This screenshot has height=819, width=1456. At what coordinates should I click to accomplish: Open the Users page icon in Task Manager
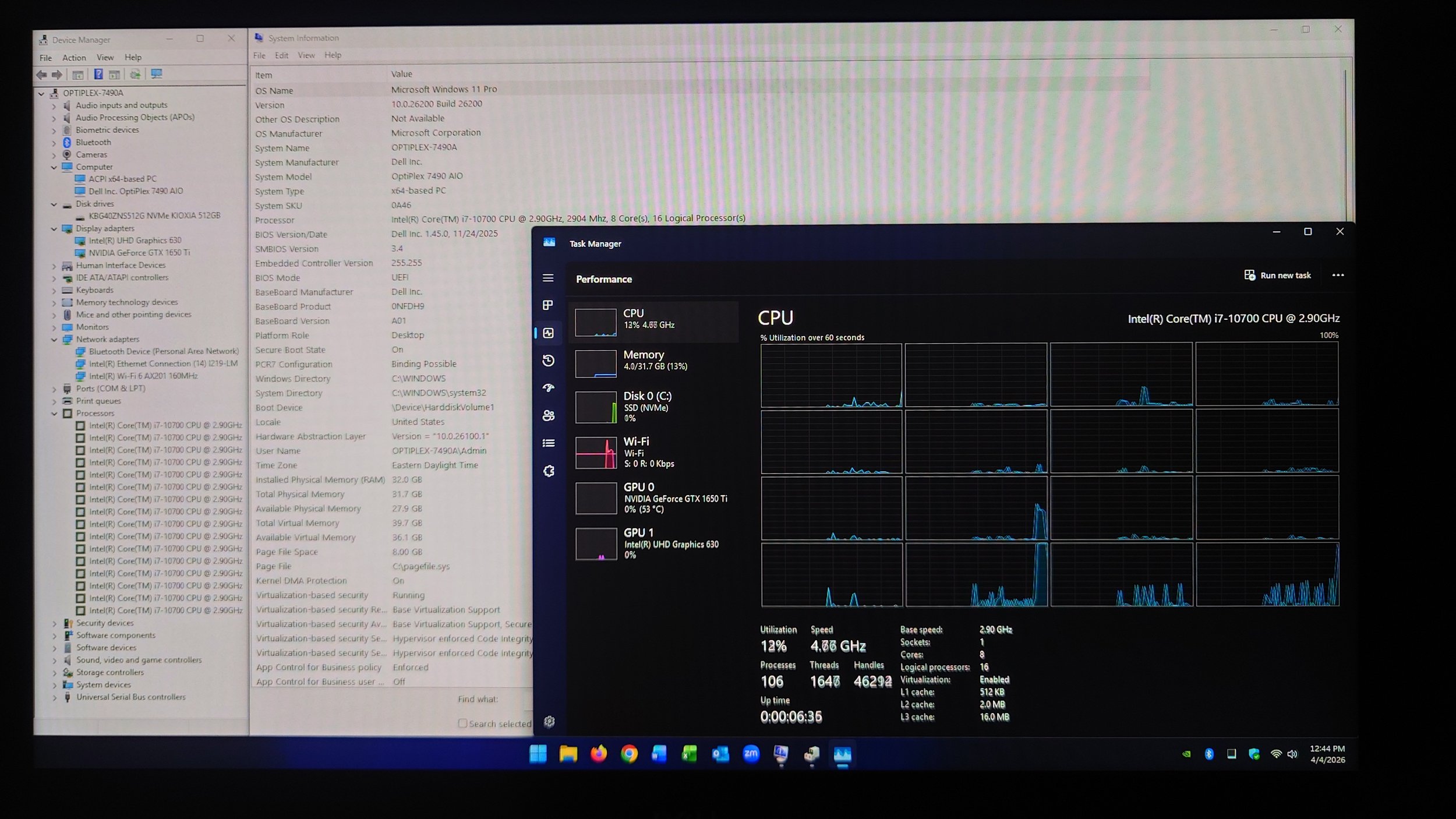pos(548,415)
